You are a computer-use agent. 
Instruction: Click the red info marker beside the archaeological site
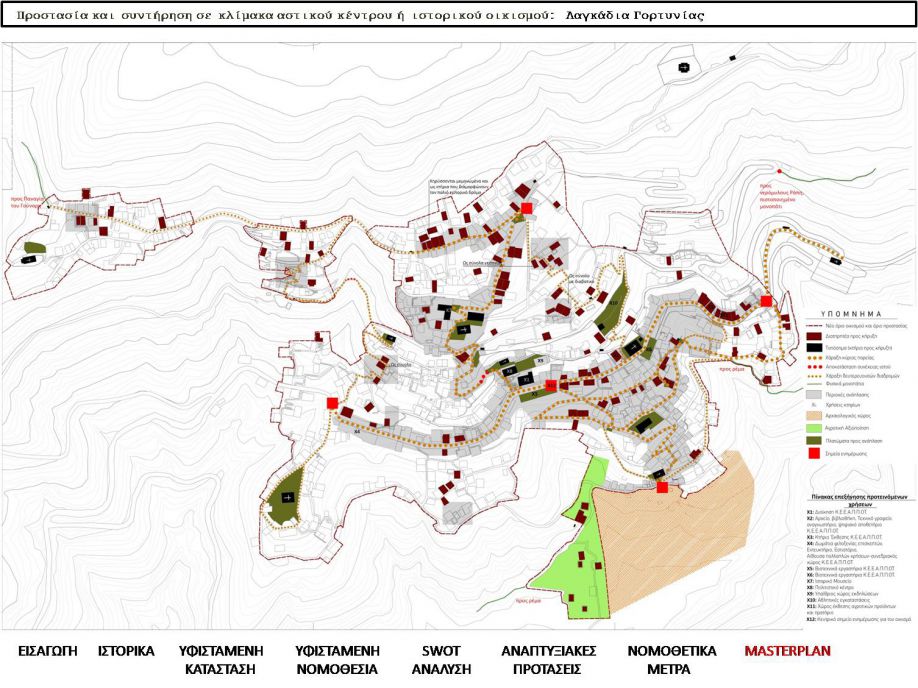pos(662,487)
